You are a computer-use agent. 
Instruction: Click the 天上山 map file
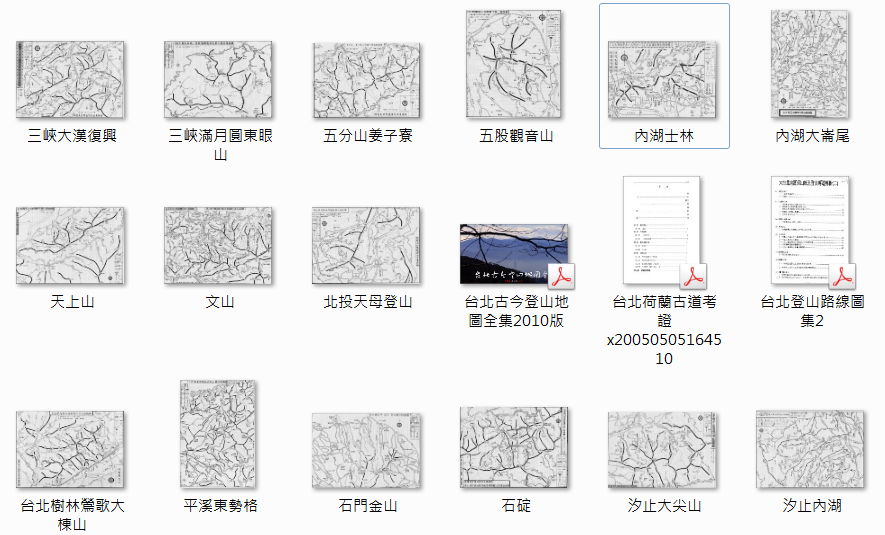70,246
